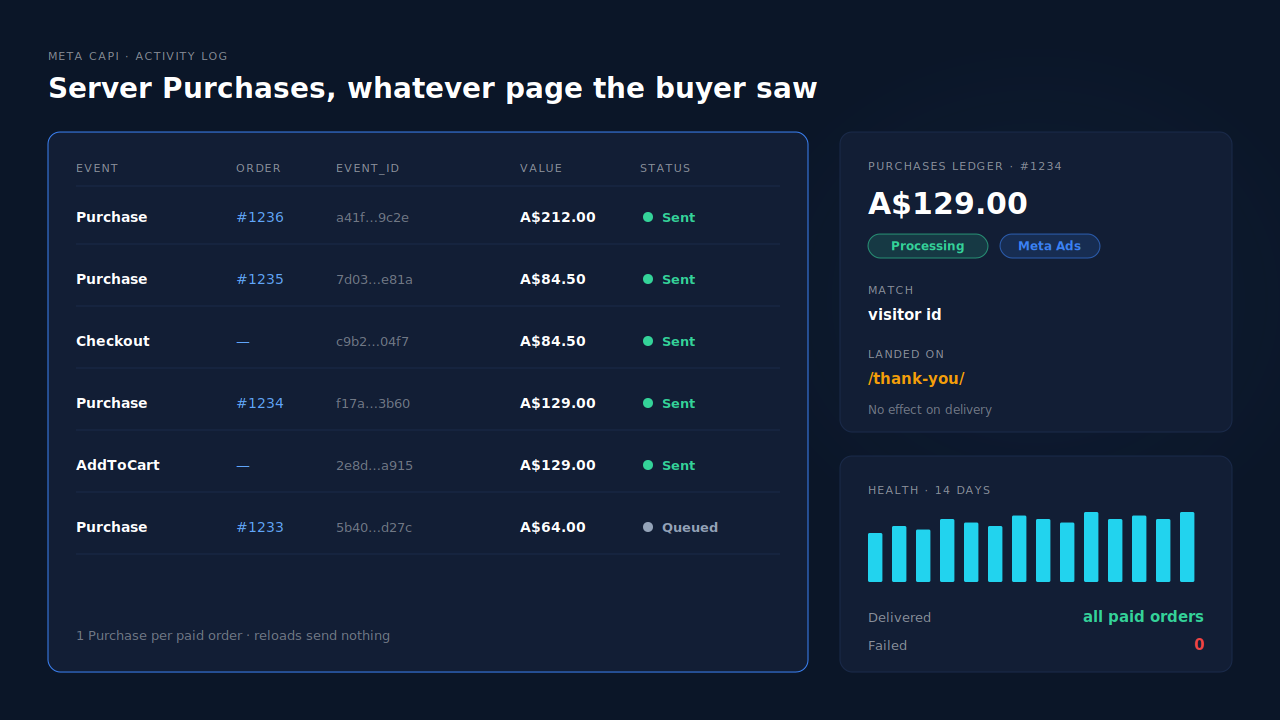Click the EVENT column header
Image resolution: width=1280 pixels, height=720 pixels.
coord(97,168)
